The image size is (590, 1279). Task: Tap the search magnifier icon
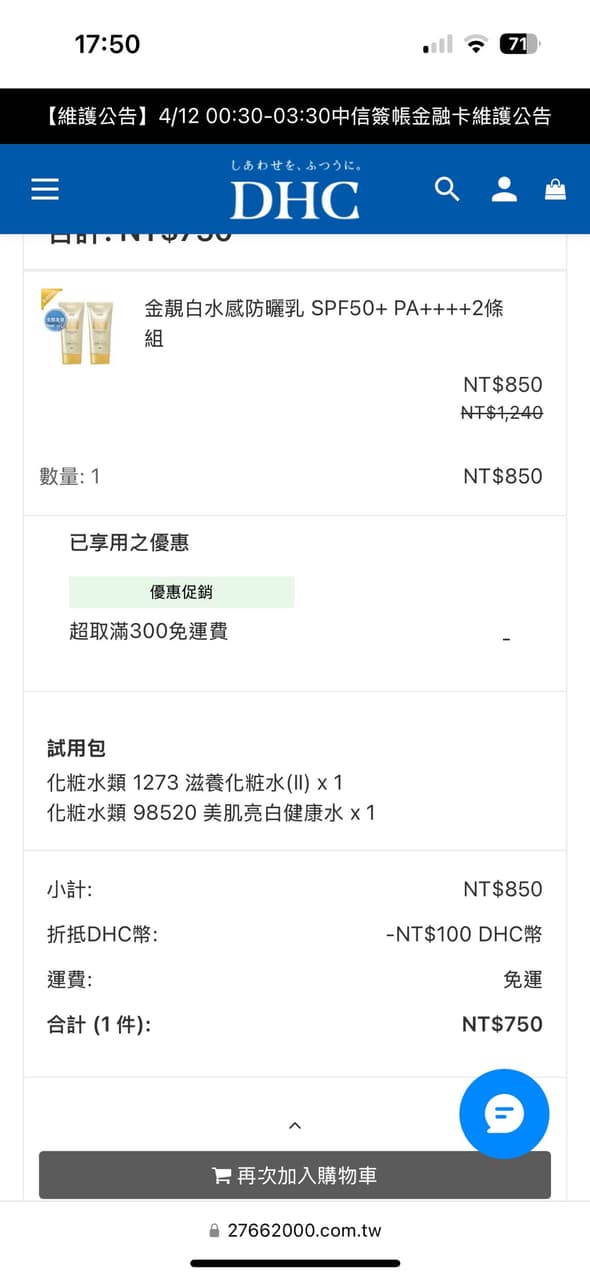[447, 189]
